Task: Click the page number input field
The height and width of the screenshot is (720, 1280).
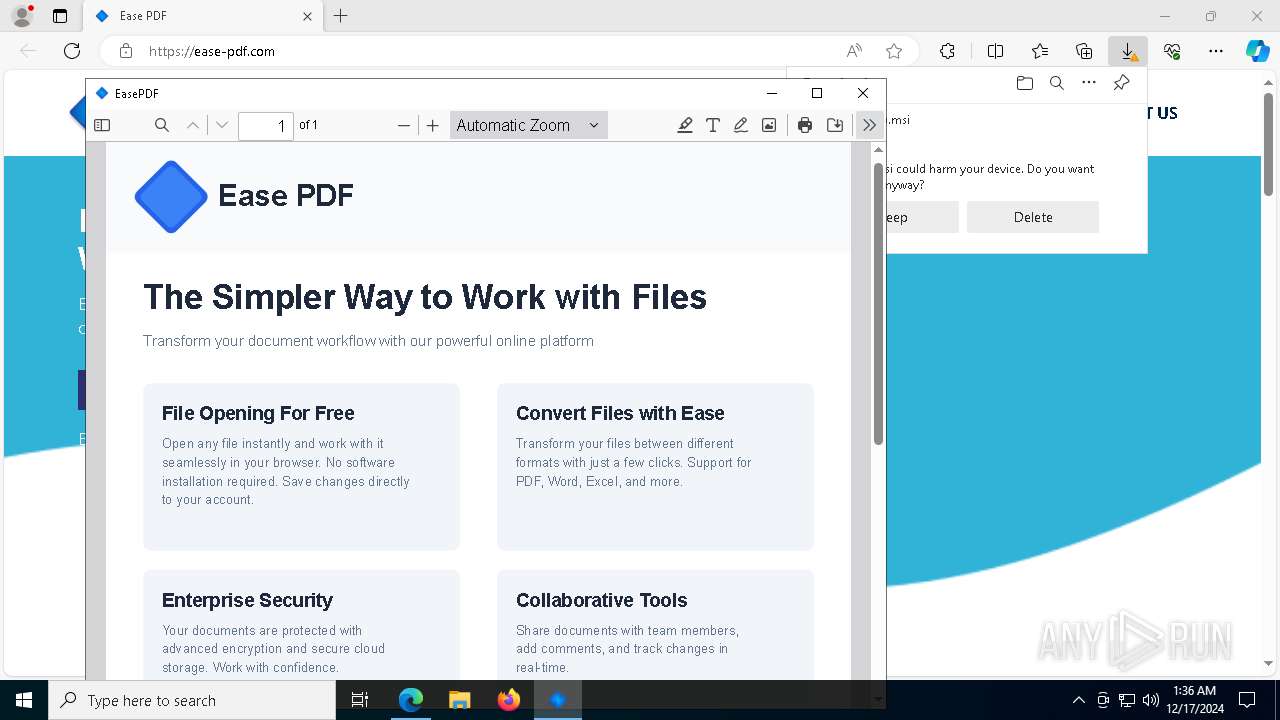Action: [x=266, y=125]
